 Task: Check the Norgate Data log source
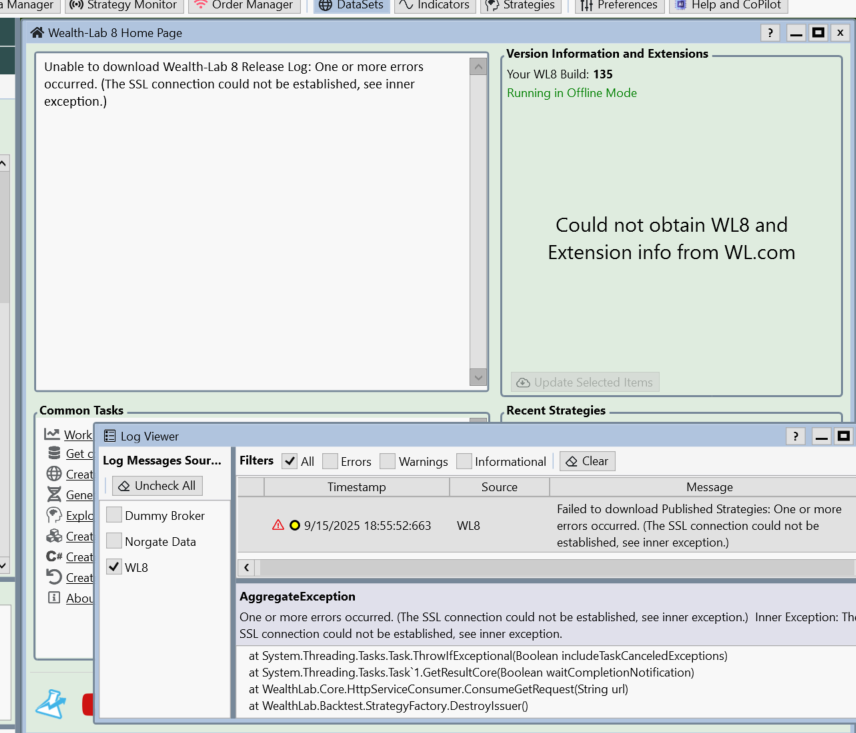(114, 542)
